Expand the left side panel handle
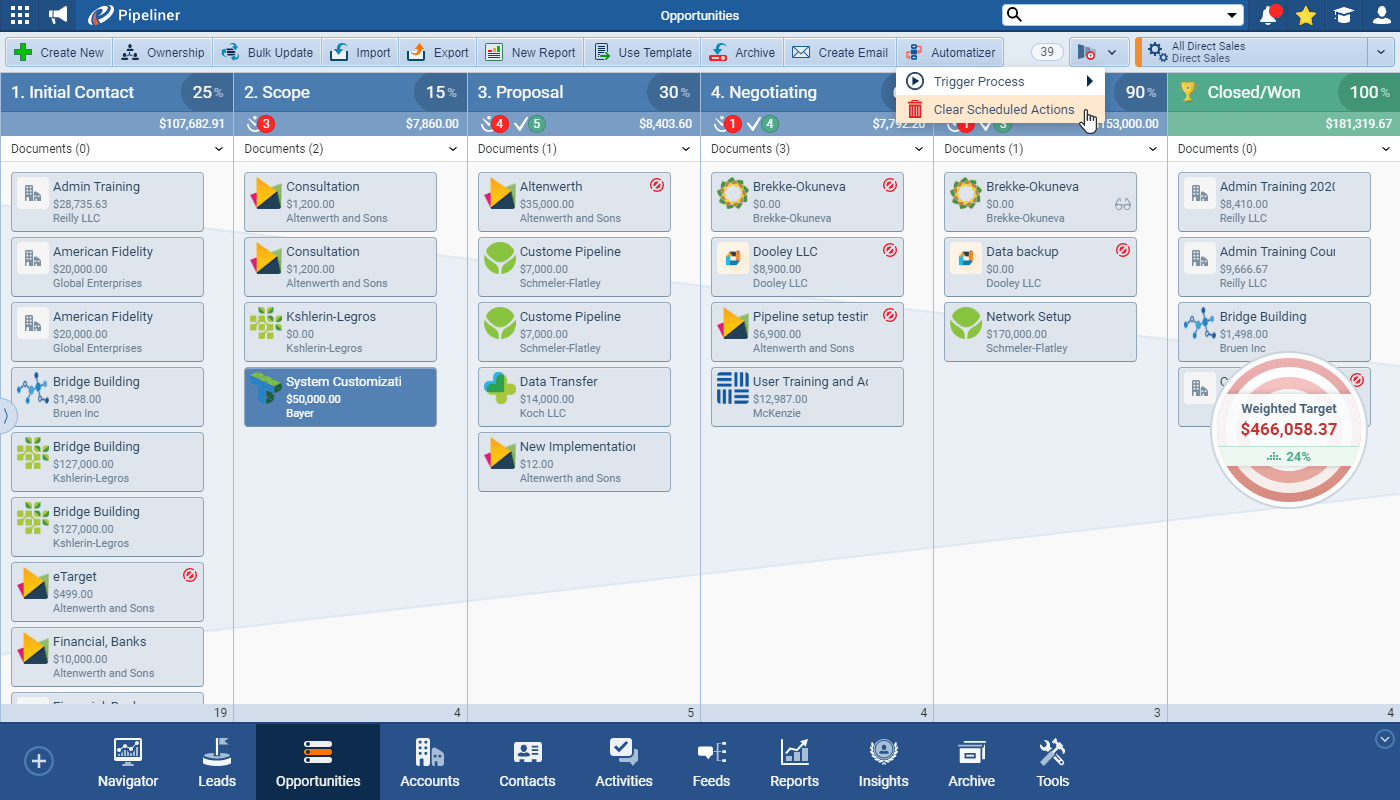The image size is (1400, 800). [x=7, y=415]
